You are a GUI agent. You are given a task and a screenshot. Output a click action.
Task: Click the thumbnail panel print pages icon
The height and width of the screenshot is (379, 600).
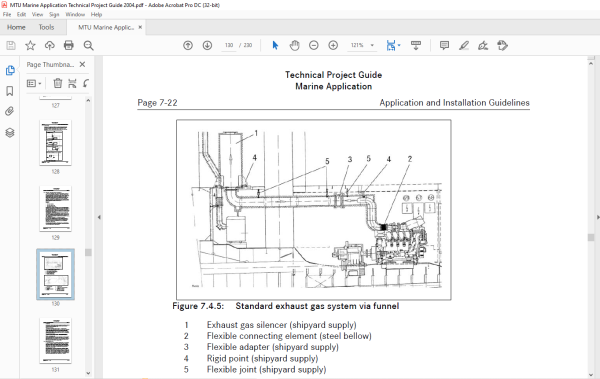pyautogui.click(x=72, y=83)
